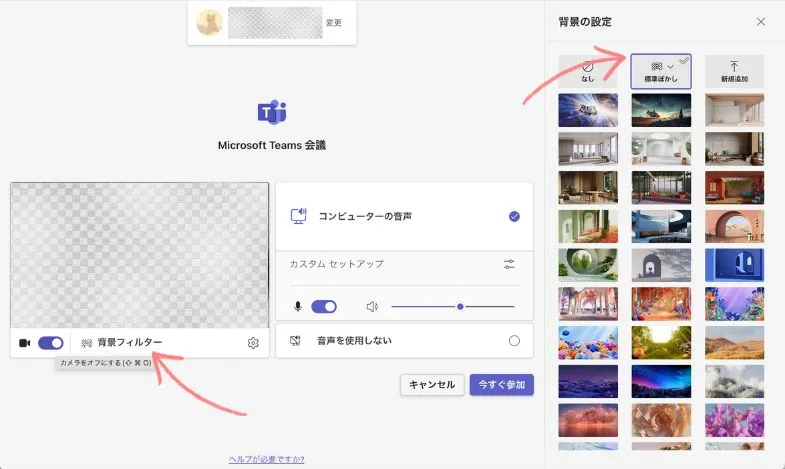Screen dimensions: 785x469
Task: Choose the dark wood room with table background
Action: (x=588, y=188)
